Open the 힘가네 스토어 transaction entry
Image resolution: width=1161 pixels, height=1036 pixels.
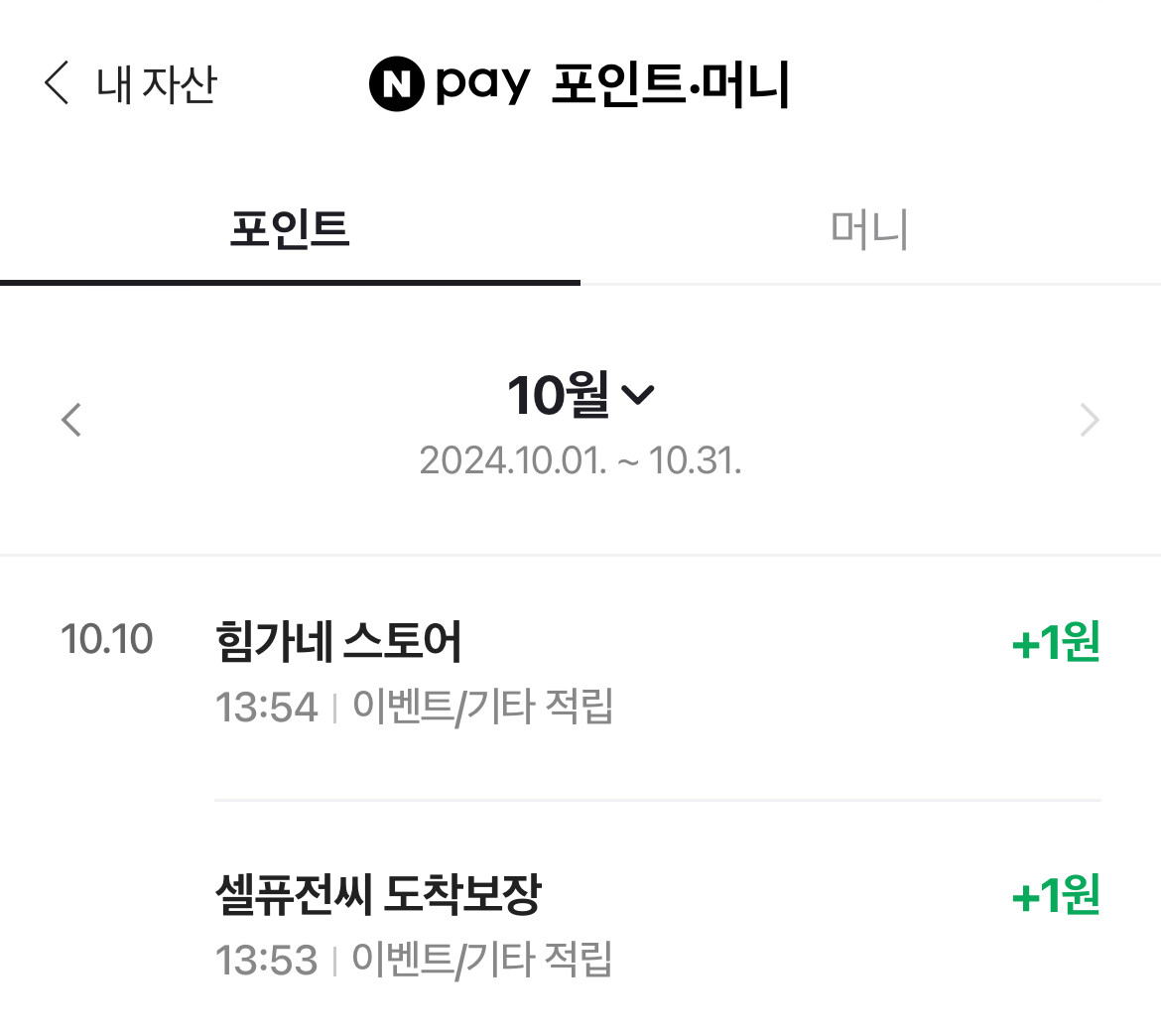pos(338,642)
